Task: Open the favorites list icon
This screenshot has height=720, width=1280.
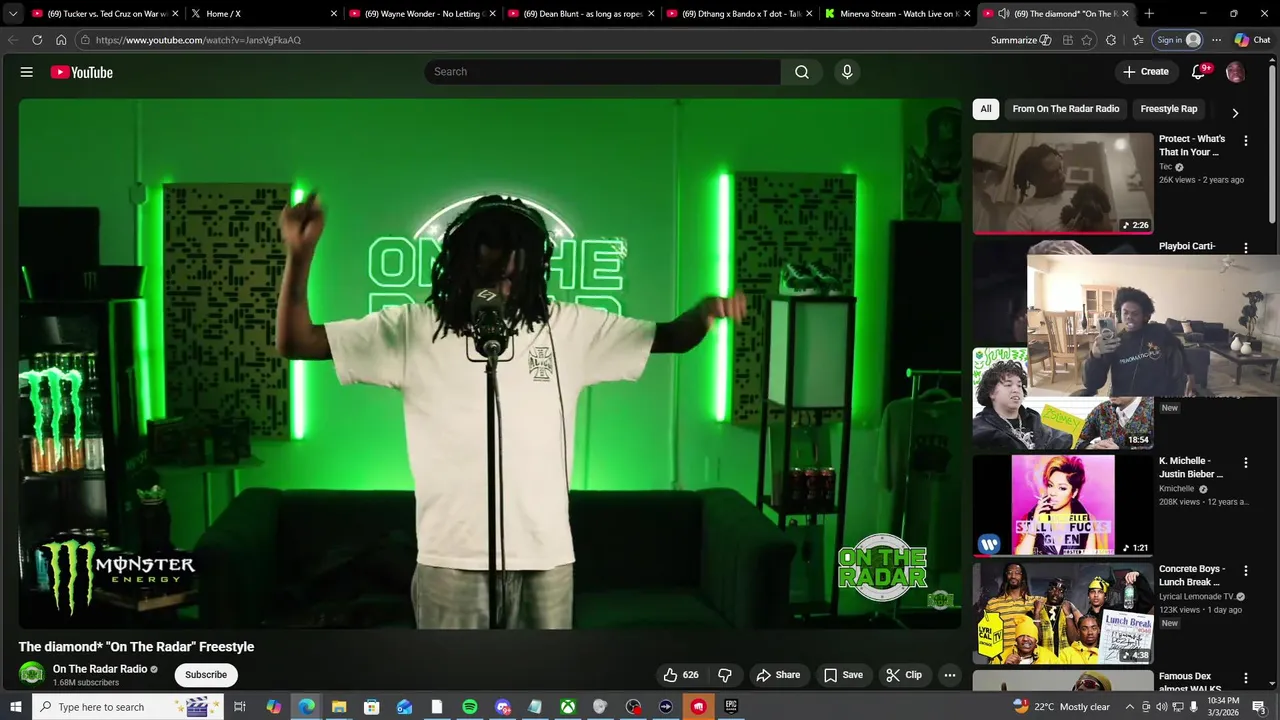Action: tap(1138, 40)
